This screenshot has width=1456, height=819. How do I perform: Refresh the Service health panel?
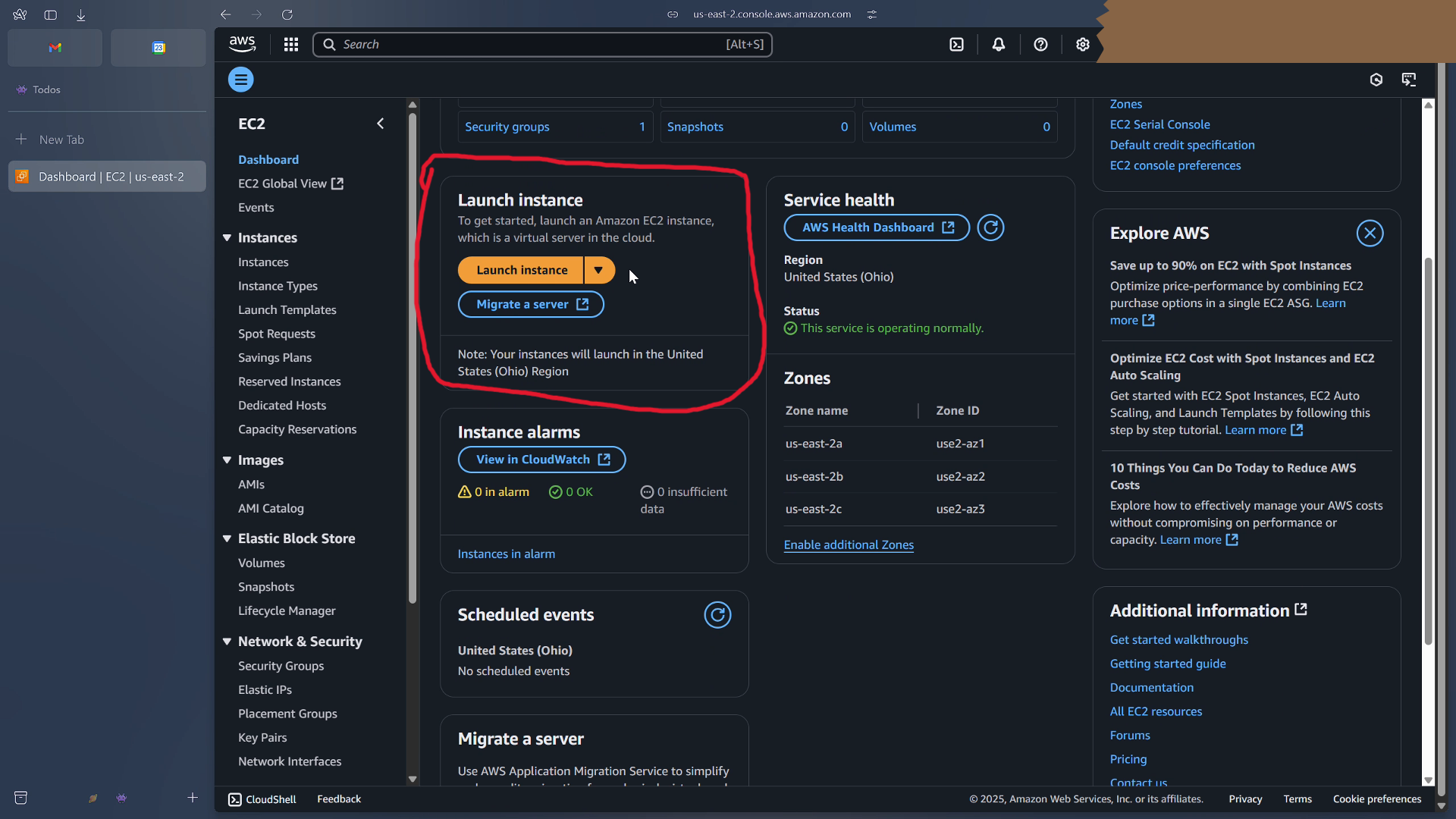click(990, 227)
